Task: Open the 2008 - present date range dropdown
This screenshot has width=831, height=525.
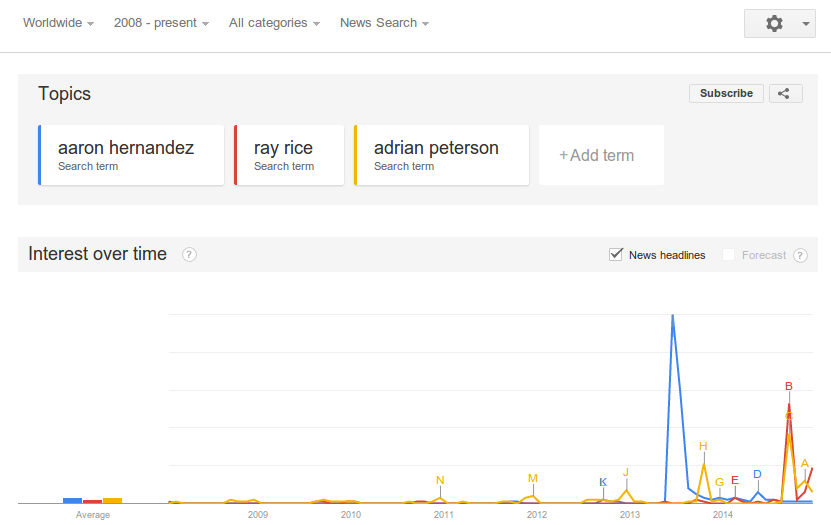Action: click(x=161, y=23)
